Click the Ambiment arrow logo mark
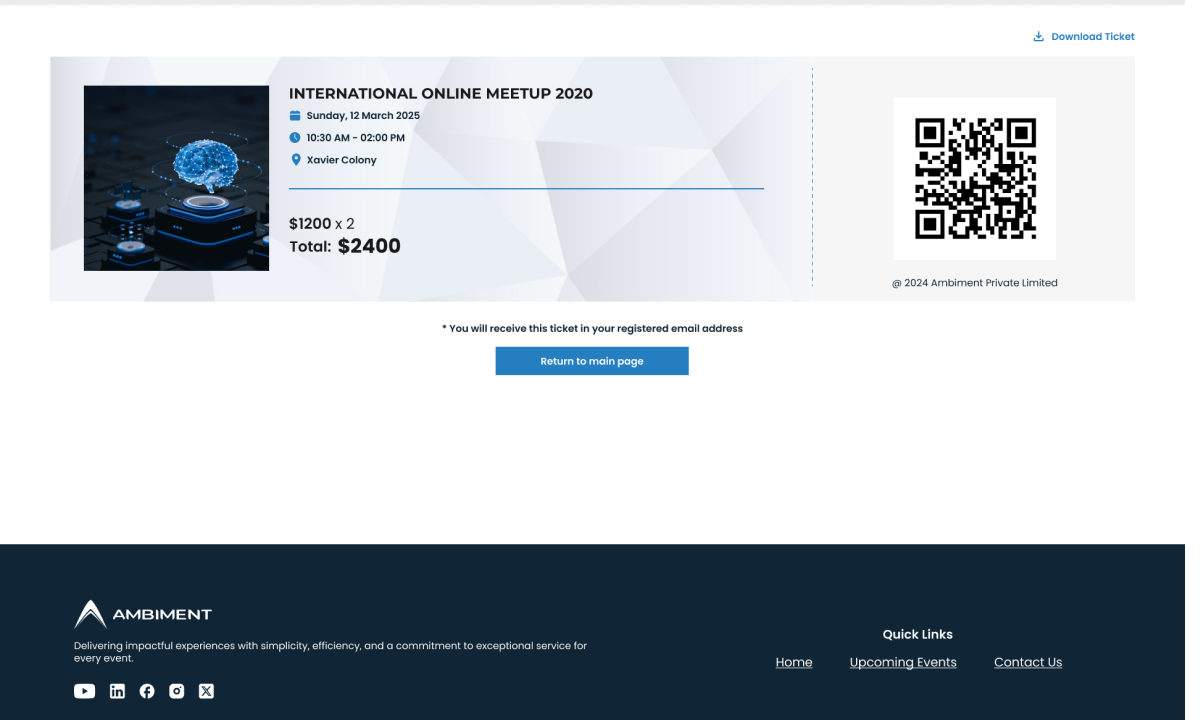The width and height of the screenshot is (1200, 720). point(90,614)
